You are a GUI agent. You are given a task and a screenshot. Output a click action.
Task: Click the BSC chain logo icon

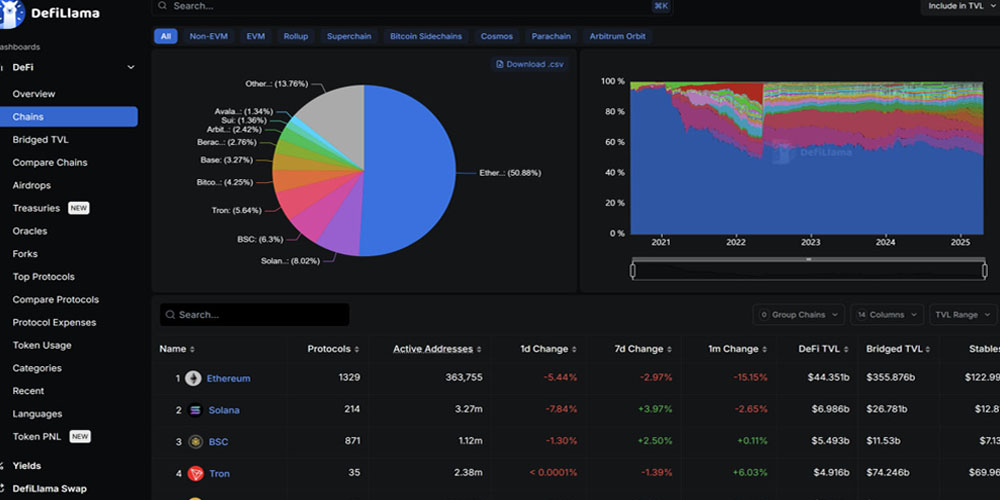pos(193,442)
